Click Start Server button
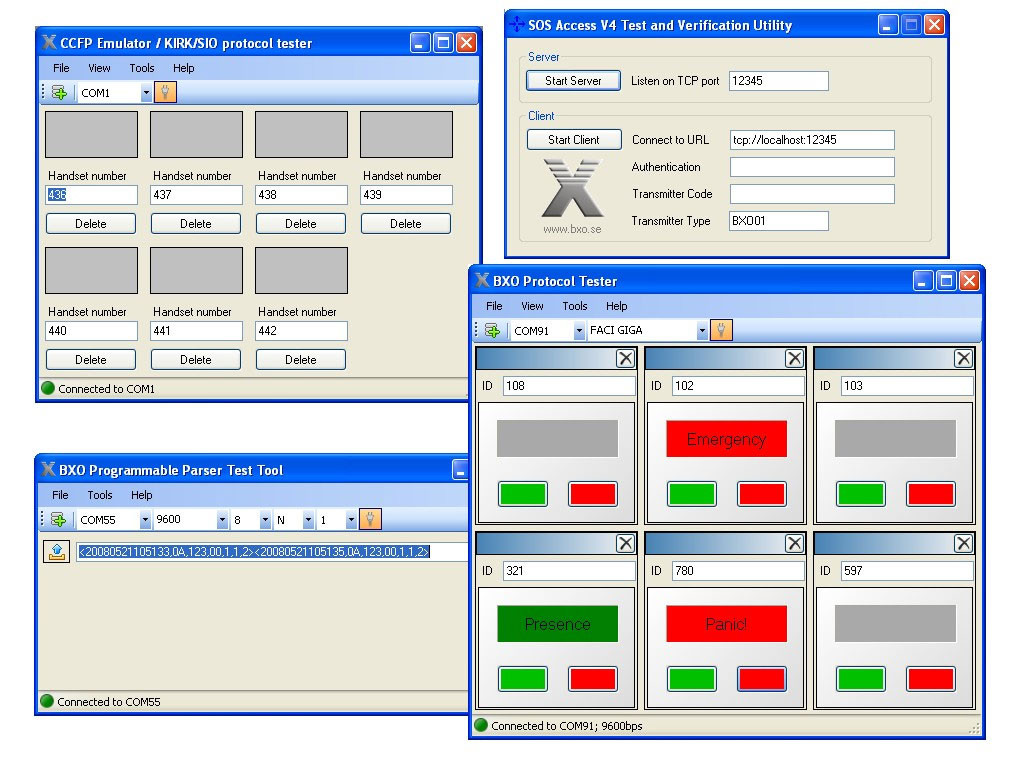Viewport: 1024px width, 768px height. pos(573,80)
